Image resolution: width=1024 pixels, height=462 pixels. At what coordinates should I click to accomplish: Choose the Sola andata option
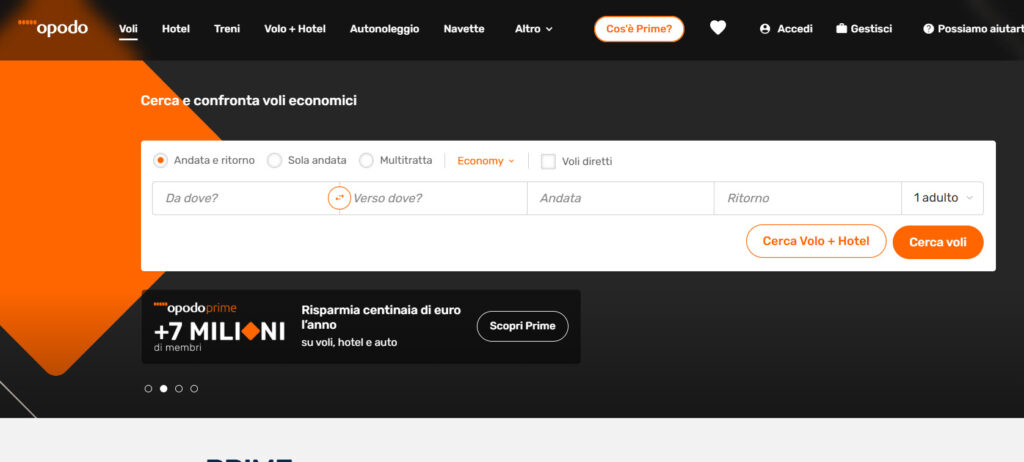click(x=274, y=160)
